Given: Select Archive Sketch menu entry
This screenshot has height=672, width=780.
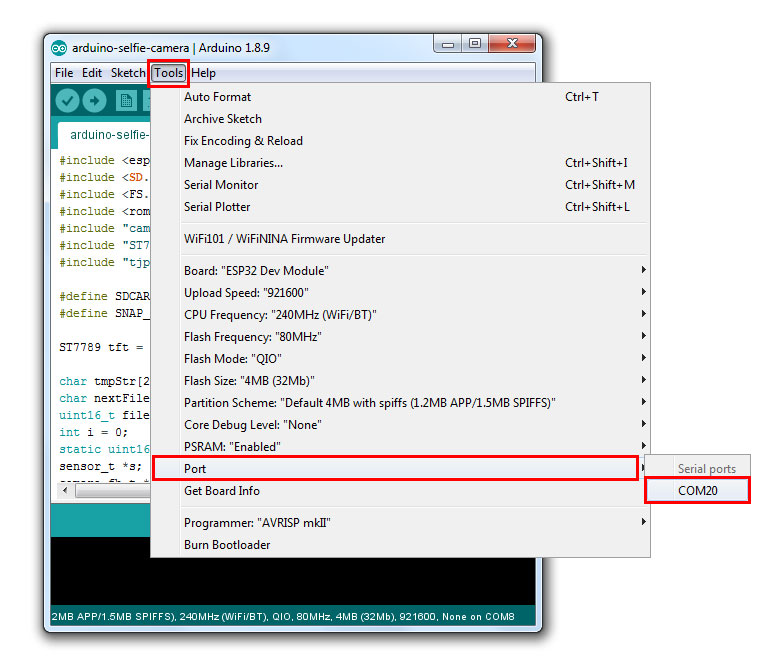Looking at the screenshot, I should click(x=400, y=119).
